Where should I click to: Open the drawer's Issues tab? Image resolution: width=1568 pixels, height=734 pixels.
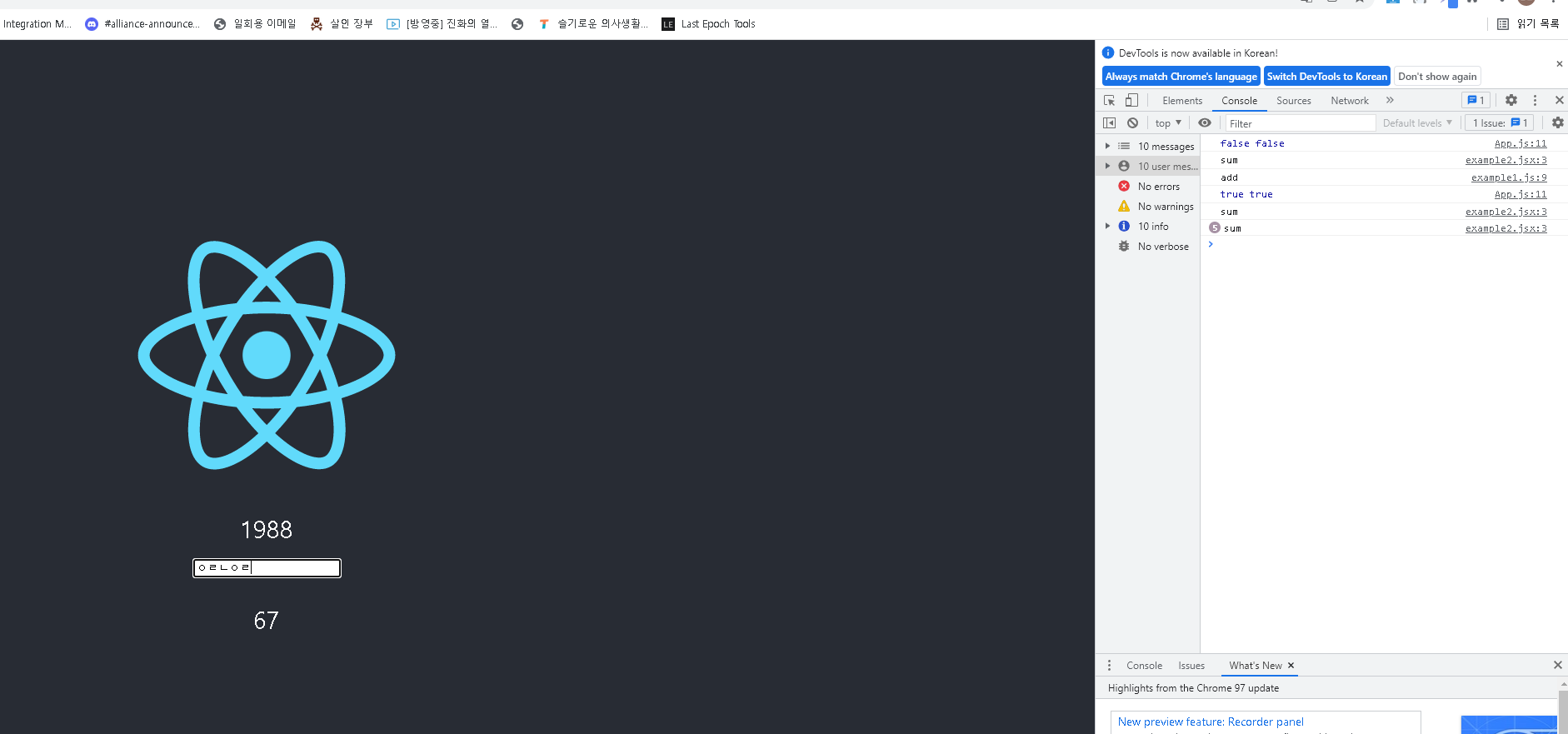coord(1191,665)
